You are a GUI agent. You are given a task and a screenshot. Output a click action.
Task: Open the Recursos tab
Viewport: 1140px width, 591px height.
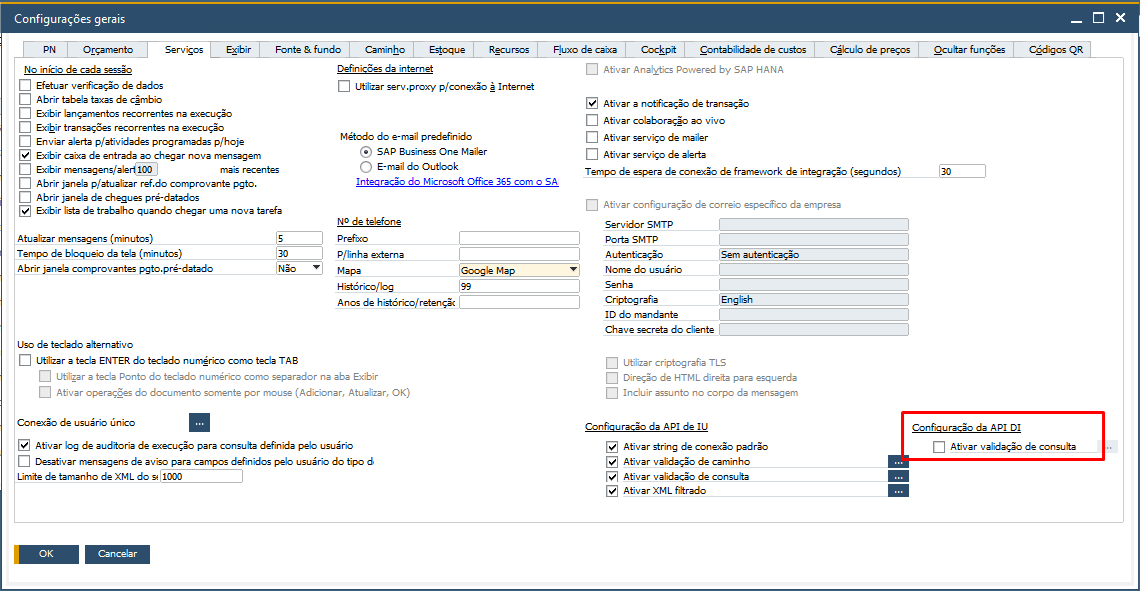(508, 49)
